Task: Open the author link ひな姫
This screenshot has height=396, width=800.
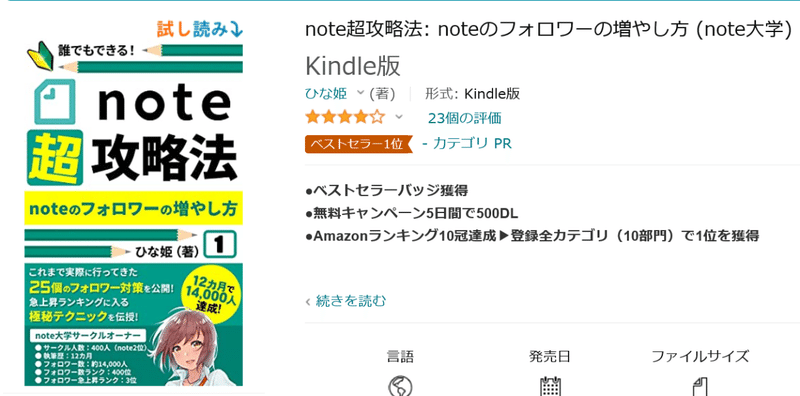Action: pyautogui.click(x=326, y=93)
